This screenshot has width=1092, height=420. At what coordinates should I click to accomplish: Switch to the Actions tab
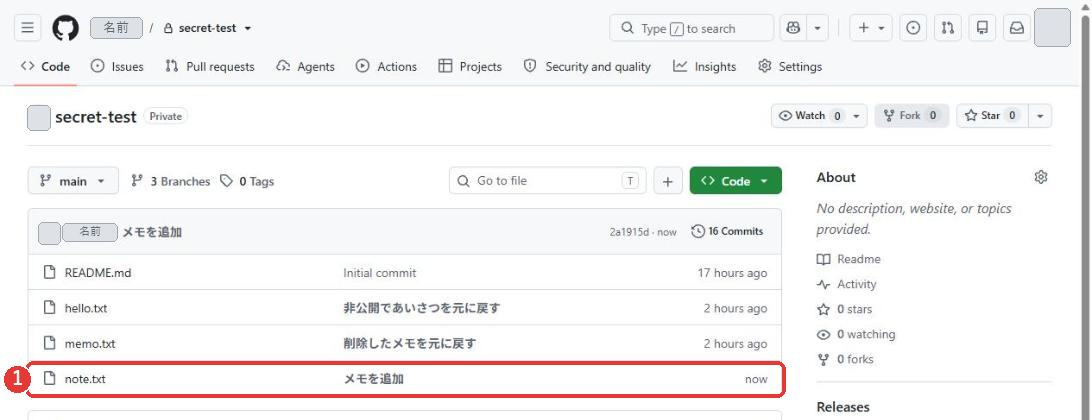(x=386, y=66)
